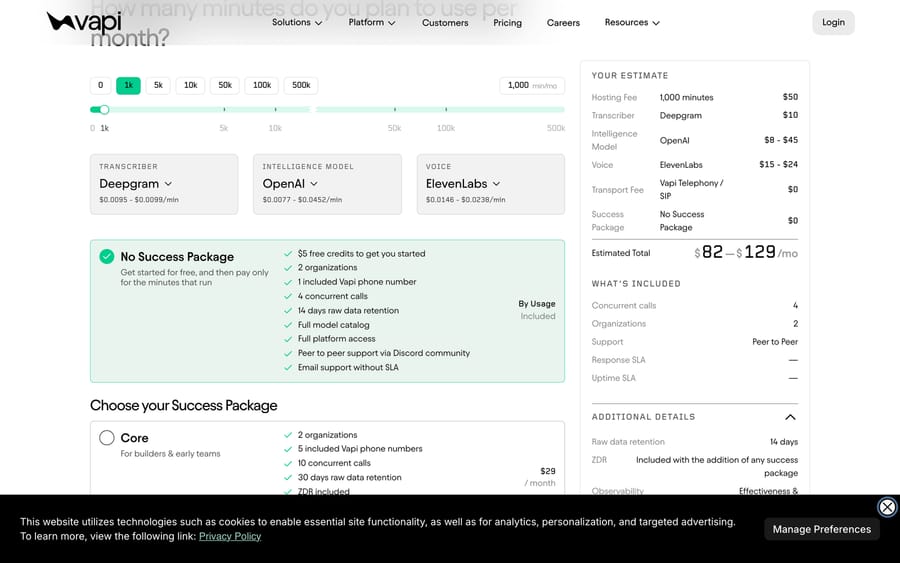Click the Login button
The image size is (900, 563).
click(833, 22)
